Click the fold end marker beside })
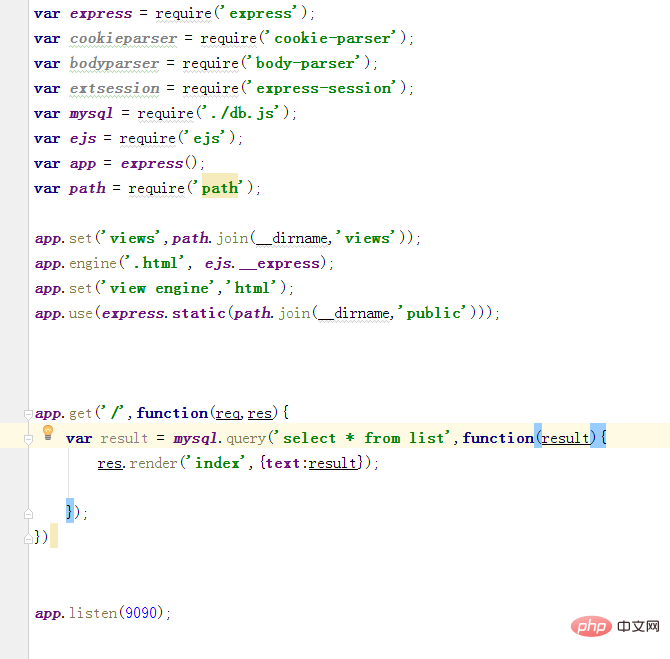The width and height of the screenshot is (670, 659). pyautogui.click(x=28, y=538)
